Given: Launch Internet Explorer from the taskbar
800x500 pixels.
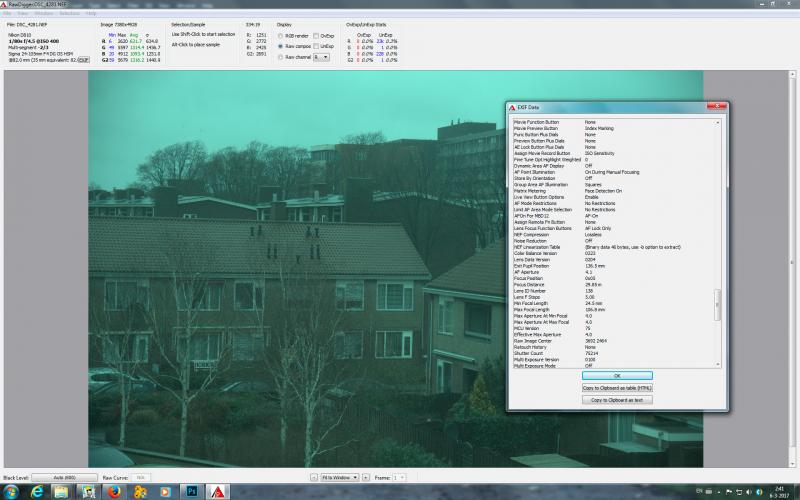Looking at the screenshot, I should coord(37,492).
